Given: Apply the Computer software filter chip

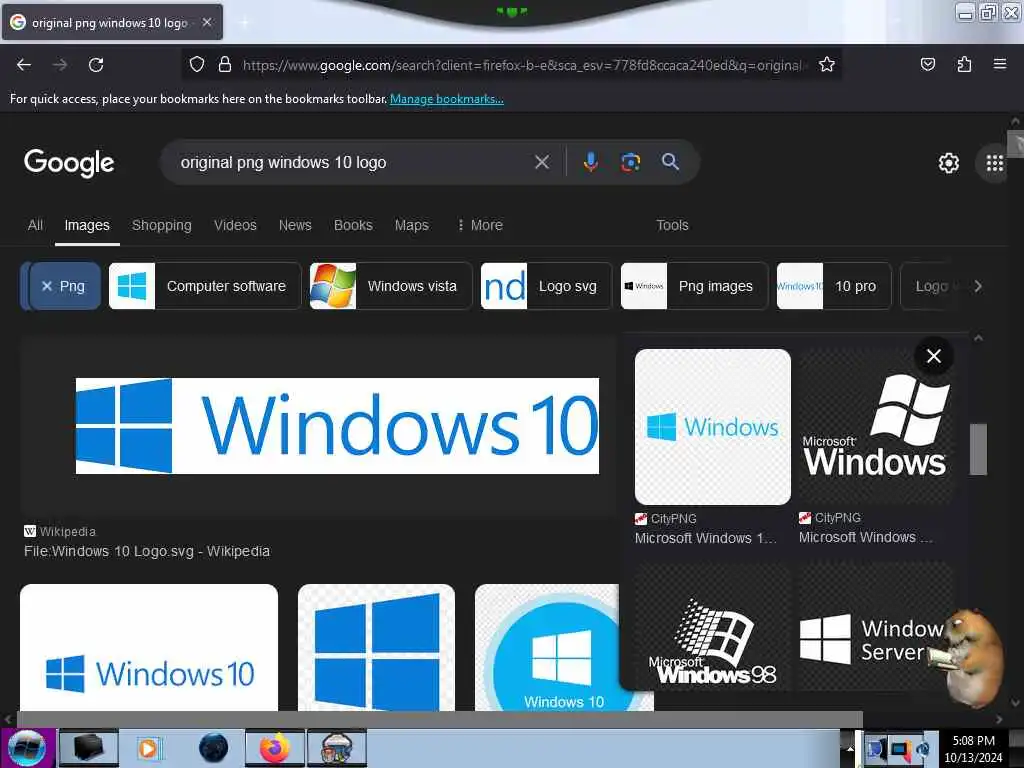Looking at the screenshot, I should point(204,286).
